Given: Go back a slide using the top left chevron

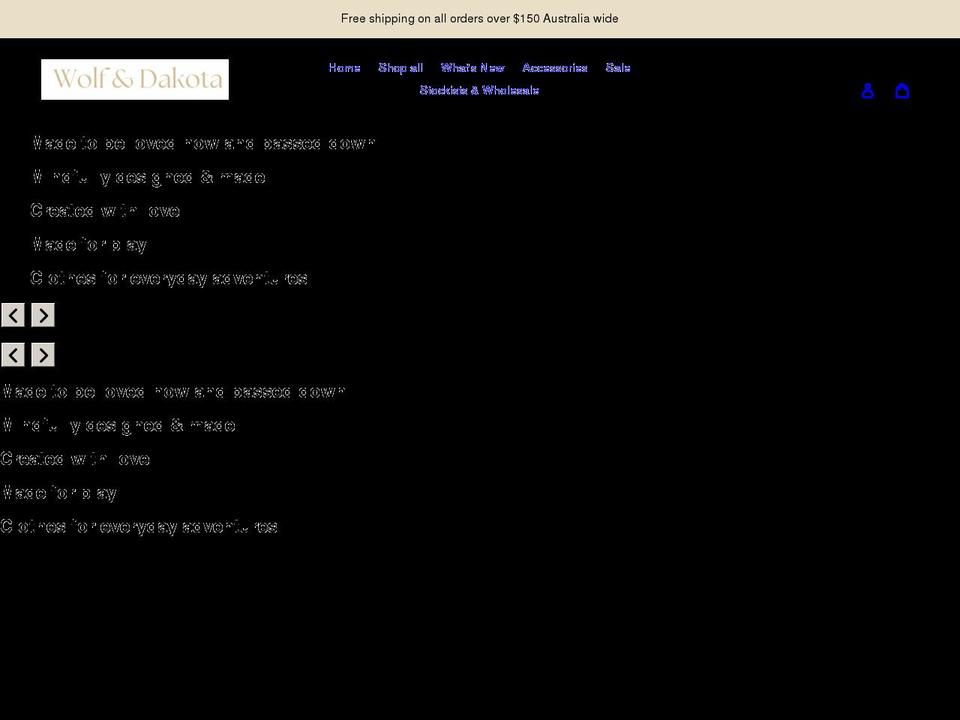Looking at the screenshot, I should (x=13, y=315).
